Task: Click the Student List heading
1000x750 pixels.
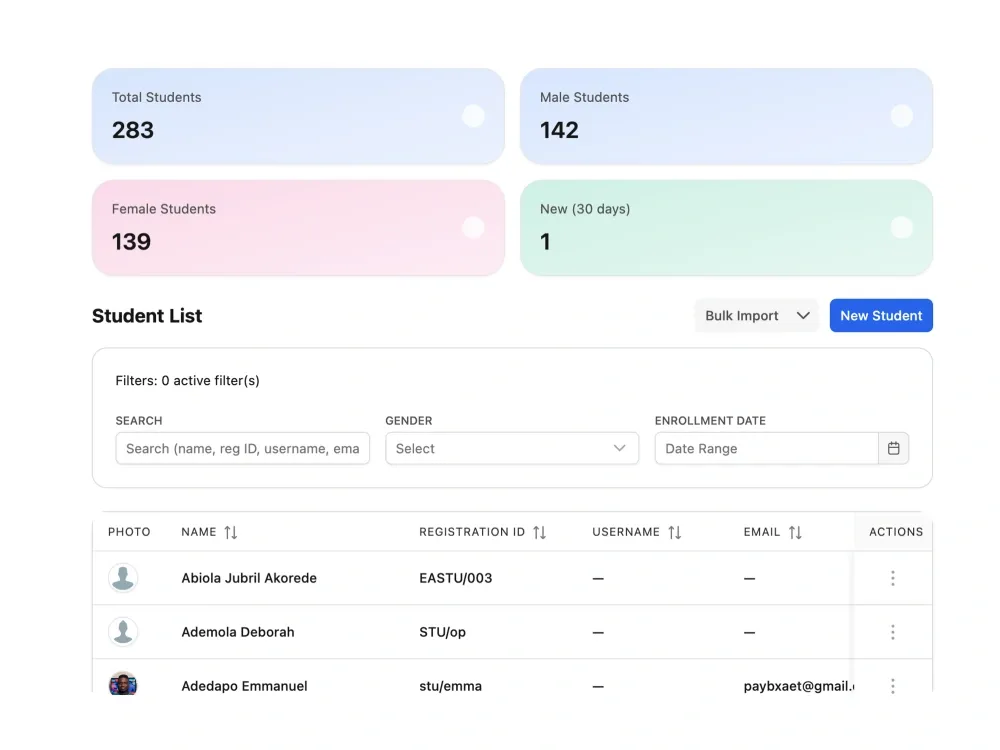Action: click(x=147, y=316)
